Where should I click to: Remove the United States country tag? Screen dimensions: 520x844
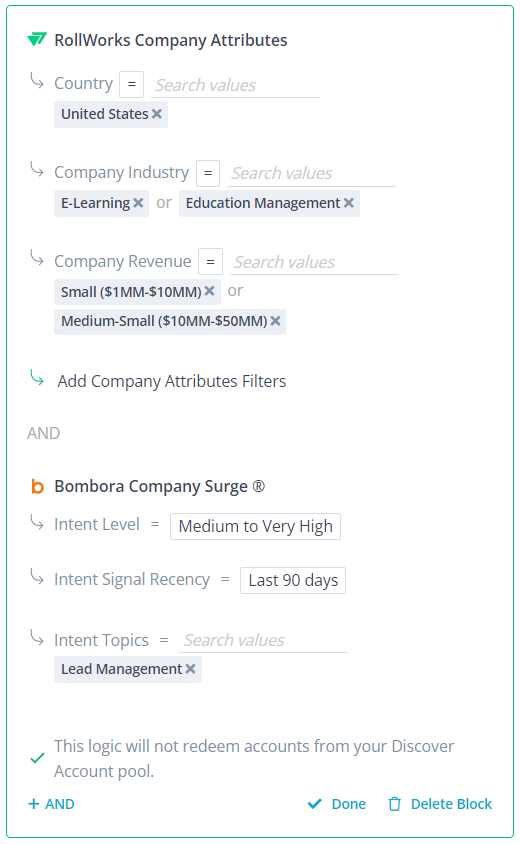click(157, 114)
